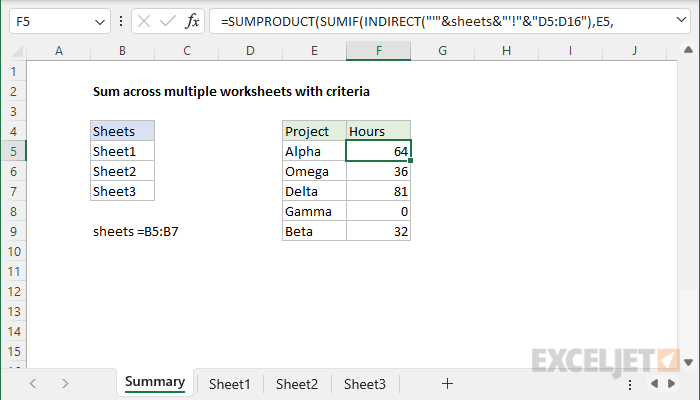The height and width of the screenshot is (400, 700).
Task: Select column E header
Action: coord(314,51)
